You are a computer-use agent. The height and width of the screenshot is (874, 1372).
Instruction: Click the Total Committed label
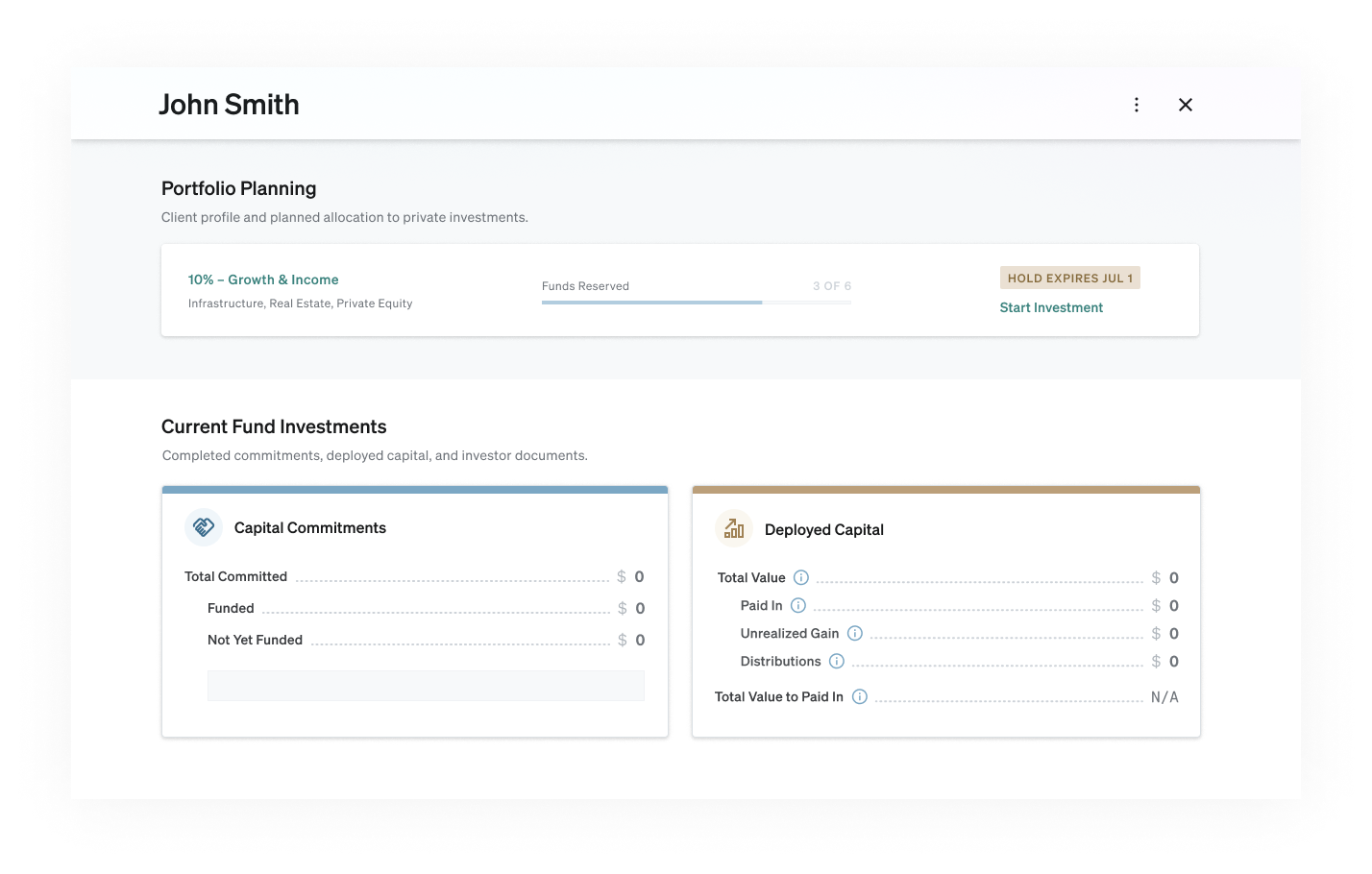(x=236, y=576)
